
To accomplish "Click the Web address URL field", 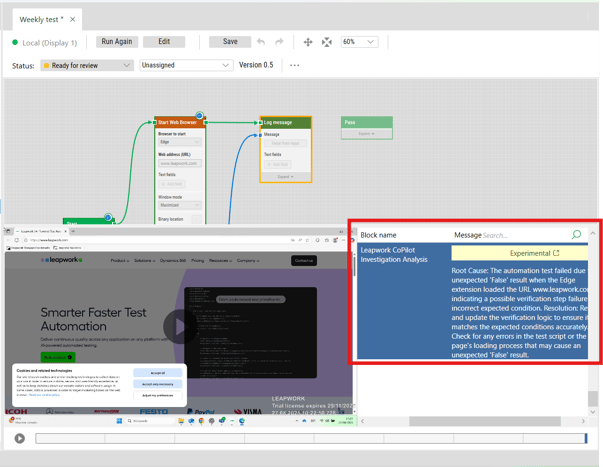I will [180, 163].
